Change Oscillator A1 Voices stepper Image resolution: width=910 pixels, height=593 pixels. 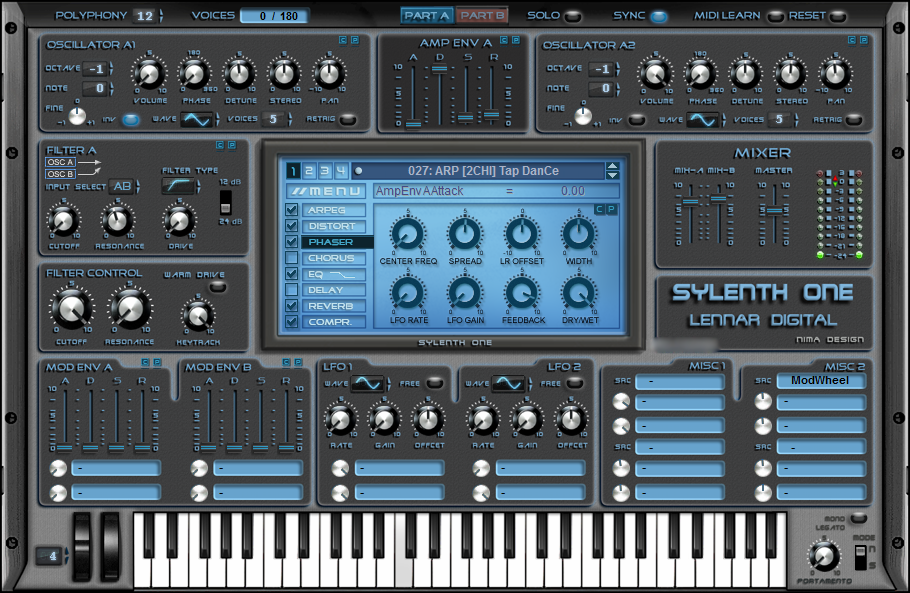click(x=290, y=120)
